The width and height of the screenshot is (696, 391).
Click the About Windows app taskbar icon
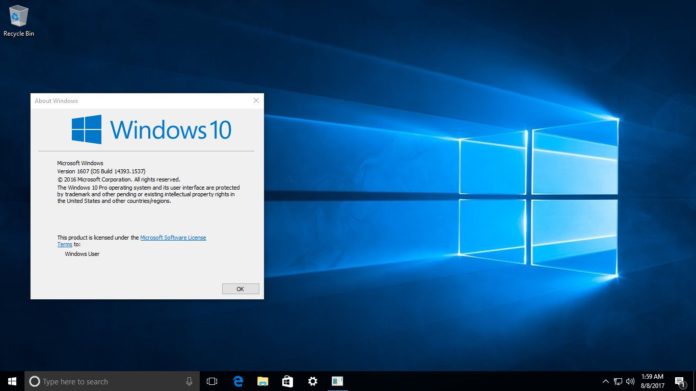point(337,381)
